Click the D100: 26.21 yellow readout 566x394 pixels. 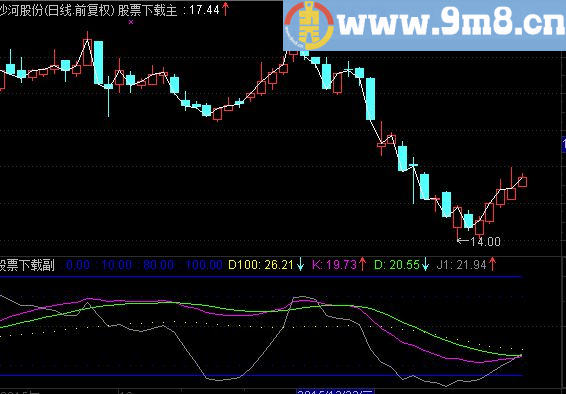coord(261,266)
